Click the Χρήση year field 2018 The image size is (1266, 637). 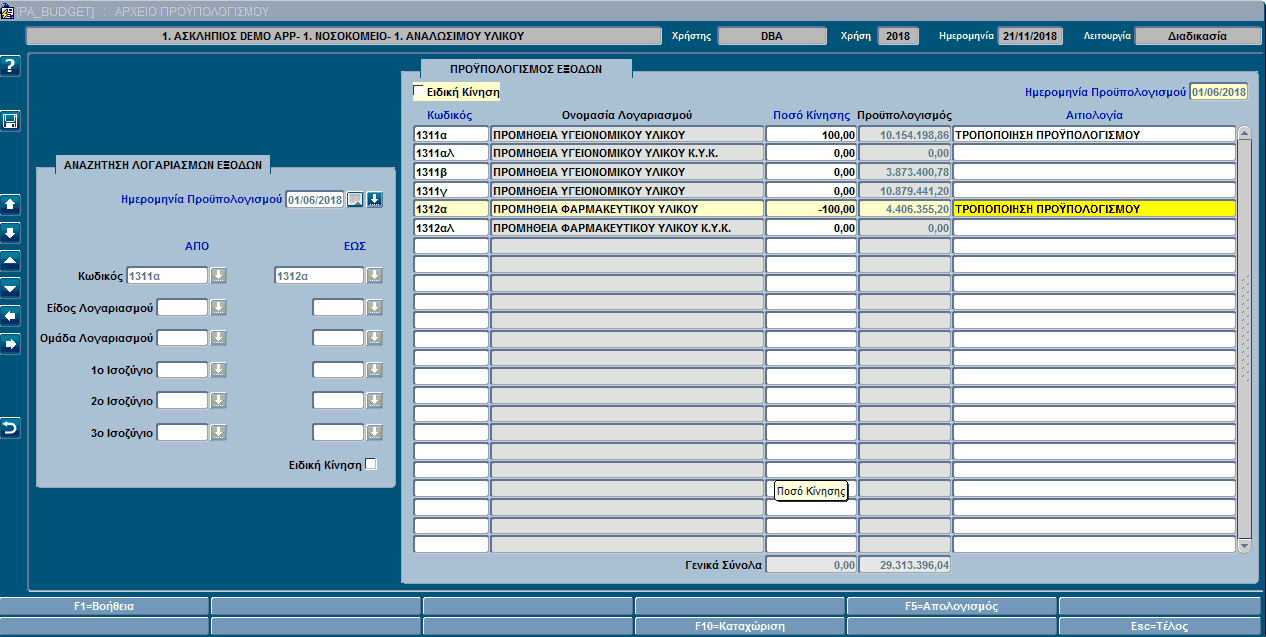(x=898, y=36)
